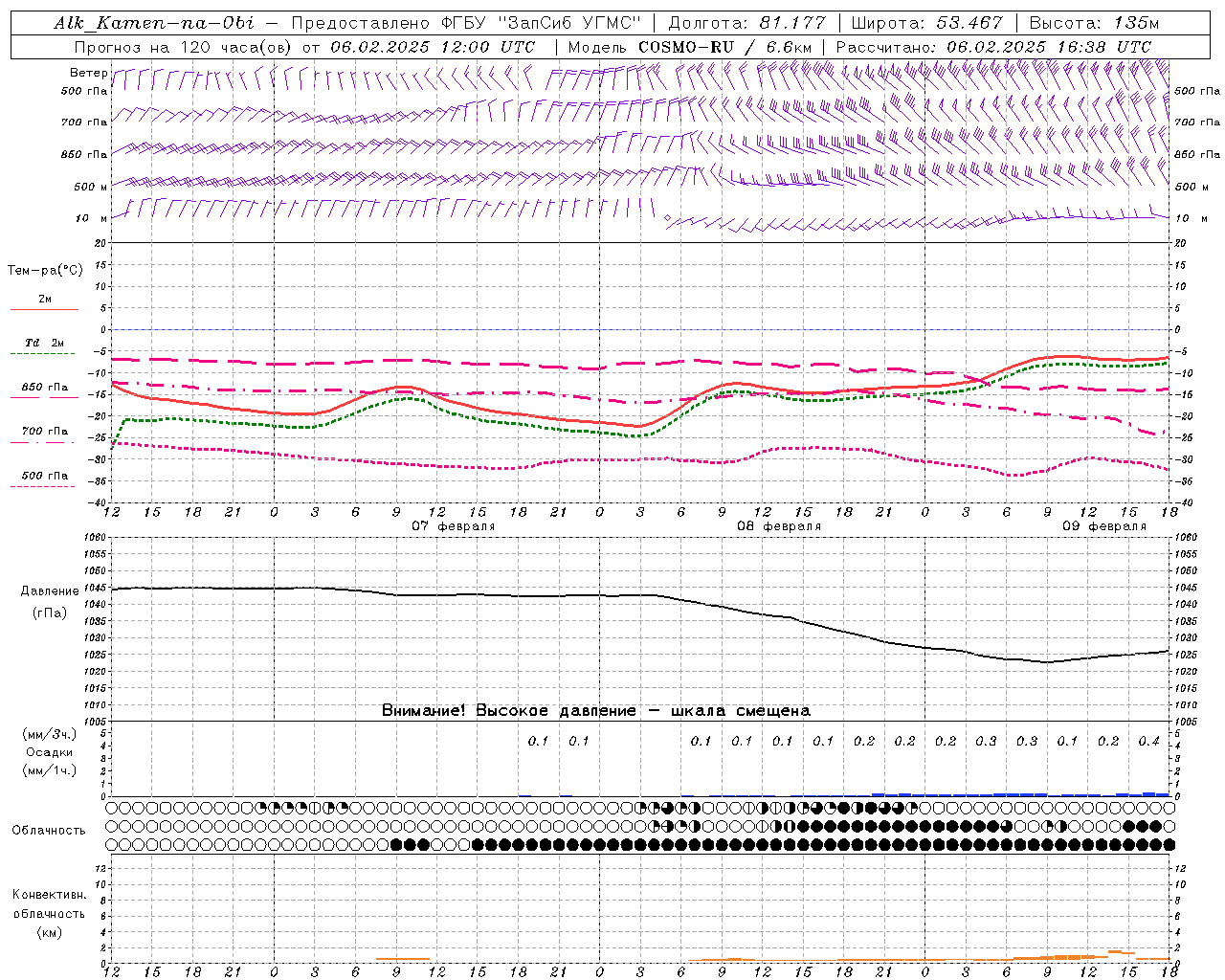Click the forecast start 06.02.2025 12:00 UTC
The image size is (1225, 980).
pyautogui.click(x=433, y=47)
